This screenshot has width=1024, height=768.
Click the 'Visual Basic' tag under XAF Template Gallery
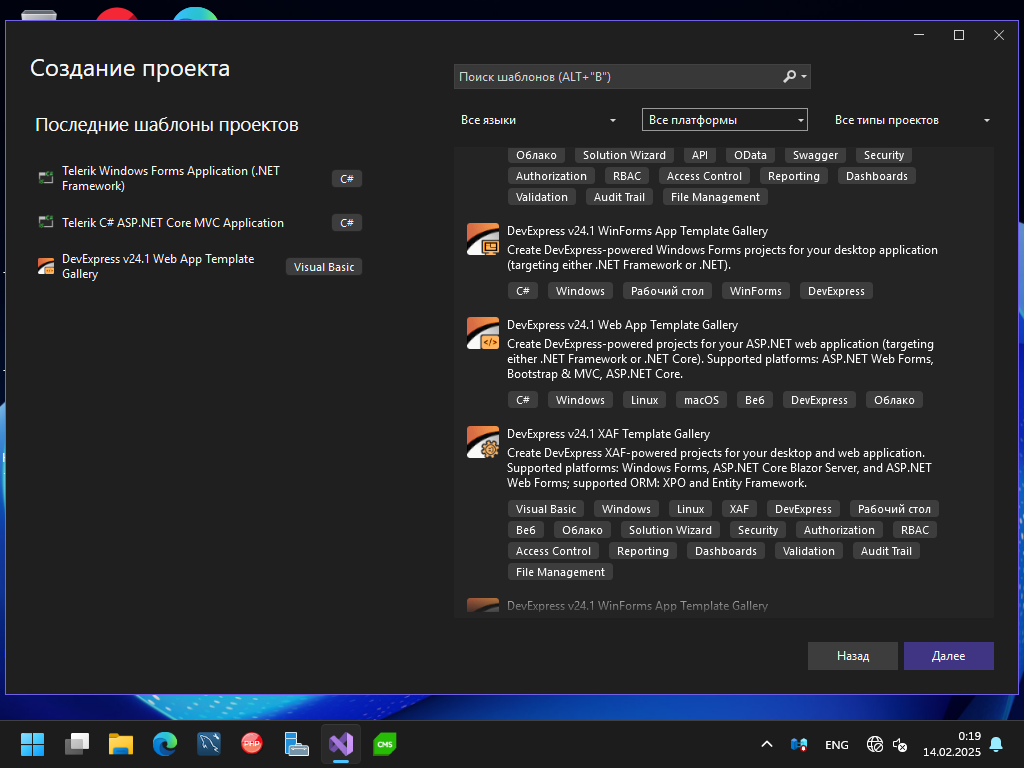(546, 509)
